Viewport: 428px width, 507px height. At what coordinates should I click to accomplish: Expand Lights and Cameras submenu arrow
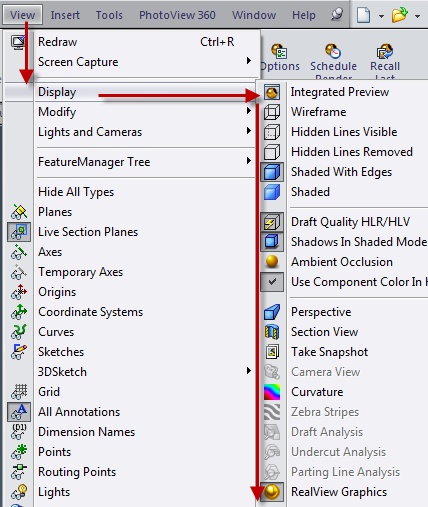[249, 131]
